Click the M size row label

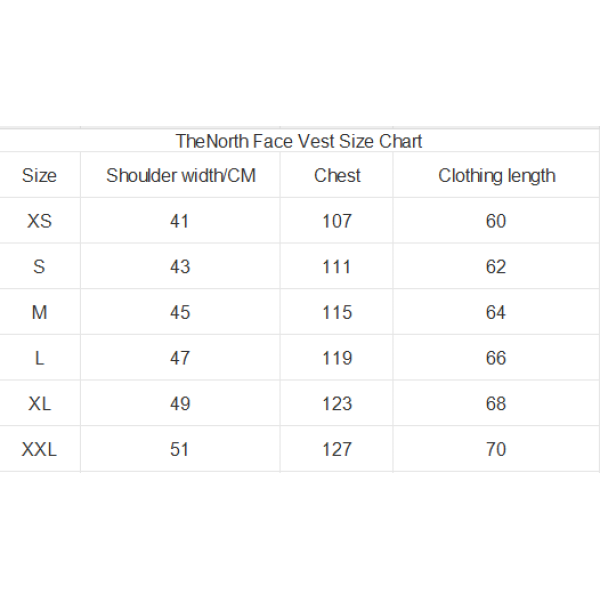click(39, 312)
